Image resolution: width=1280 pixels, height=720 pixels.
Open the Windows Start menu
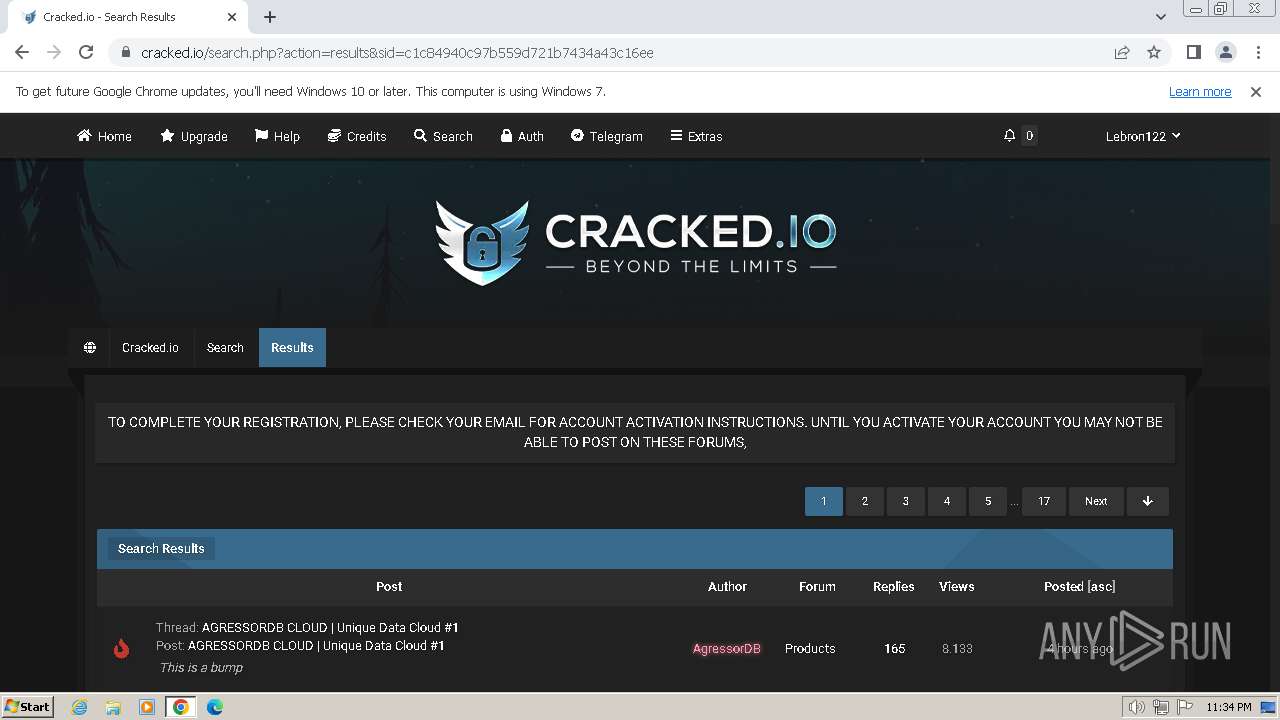click(x=27, y=706)
